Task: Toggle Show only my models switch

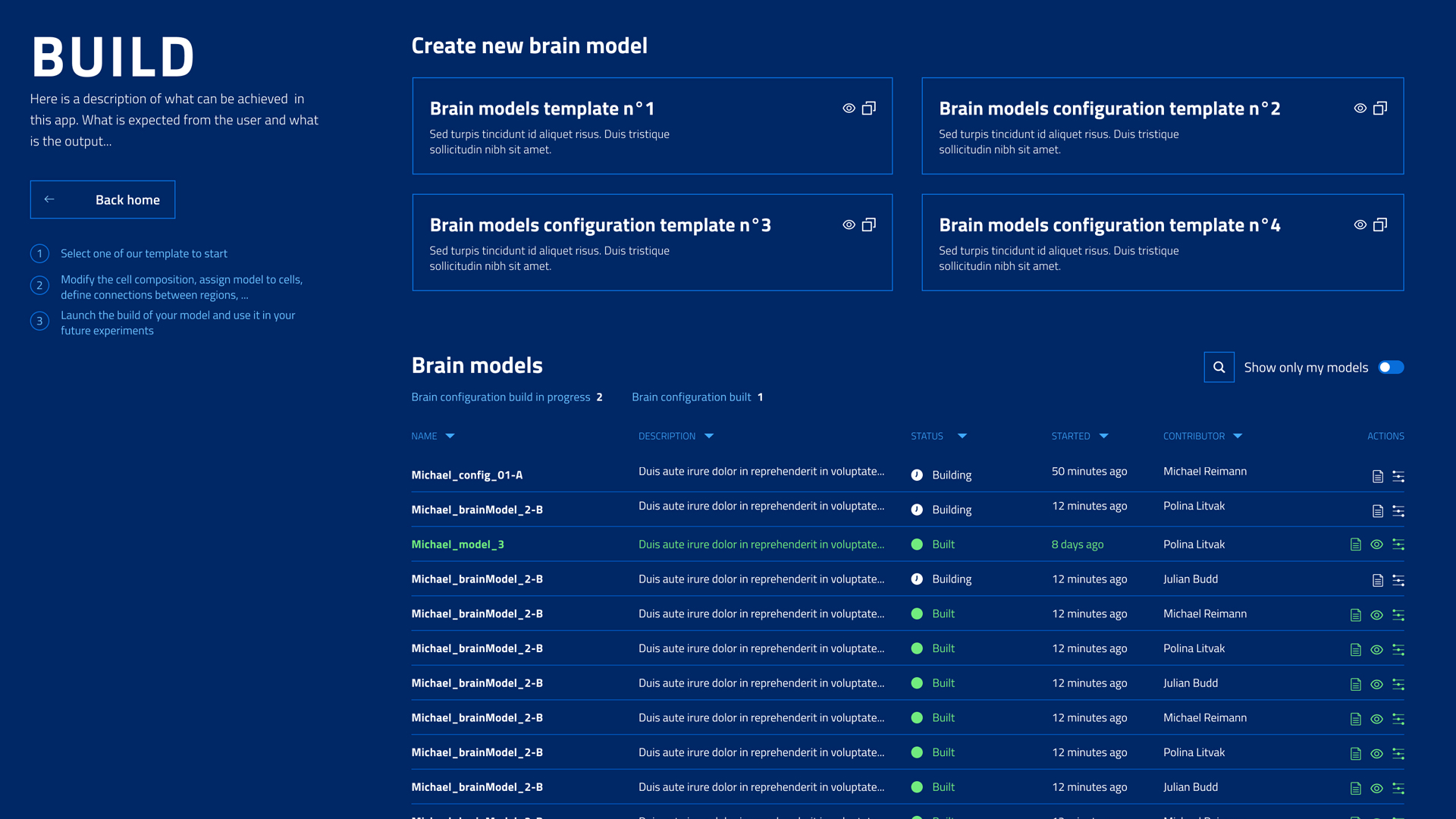Action: coord(1391,367)
